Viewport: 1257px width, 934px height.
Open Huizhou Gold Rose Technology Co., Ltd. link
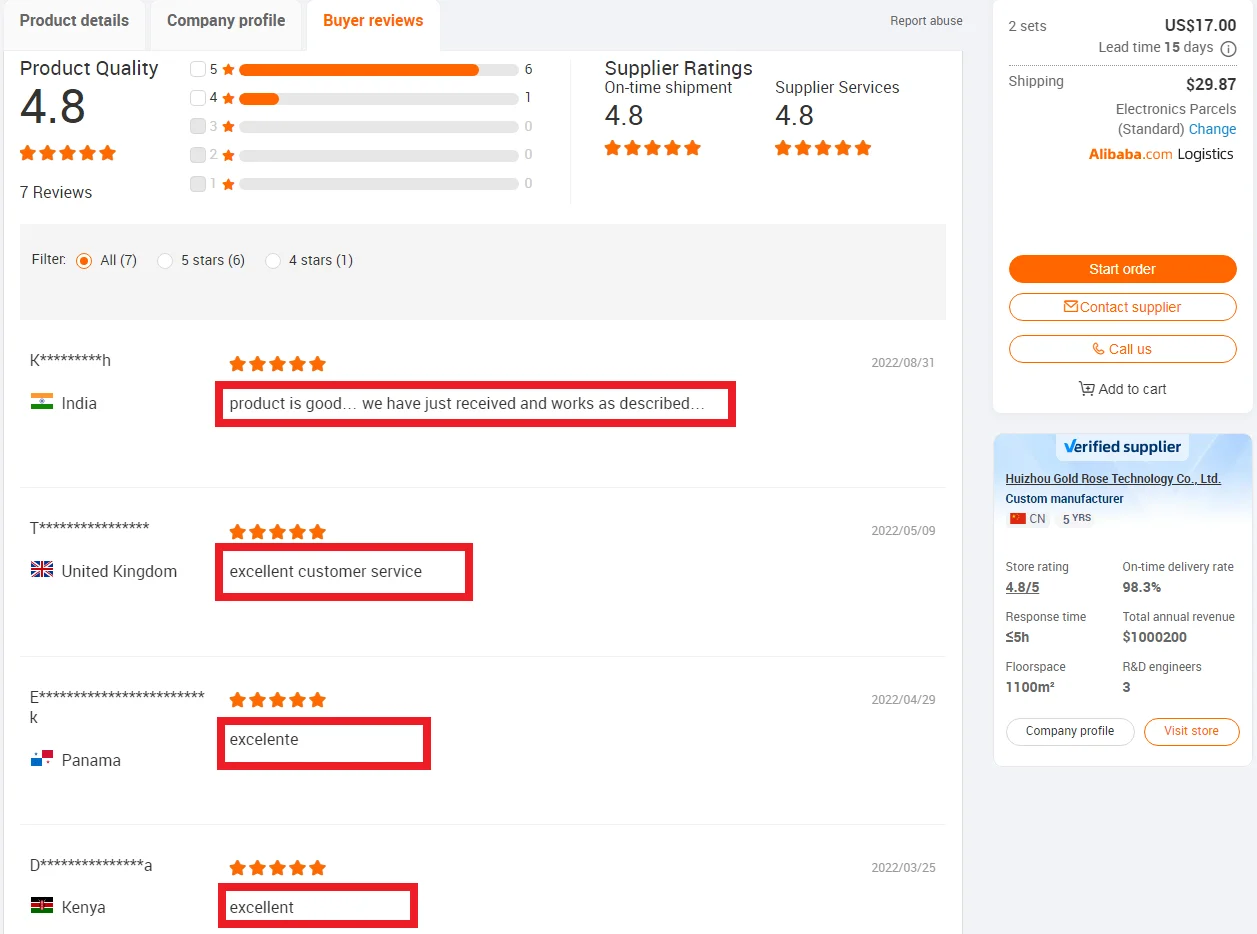pos(1113,479)
